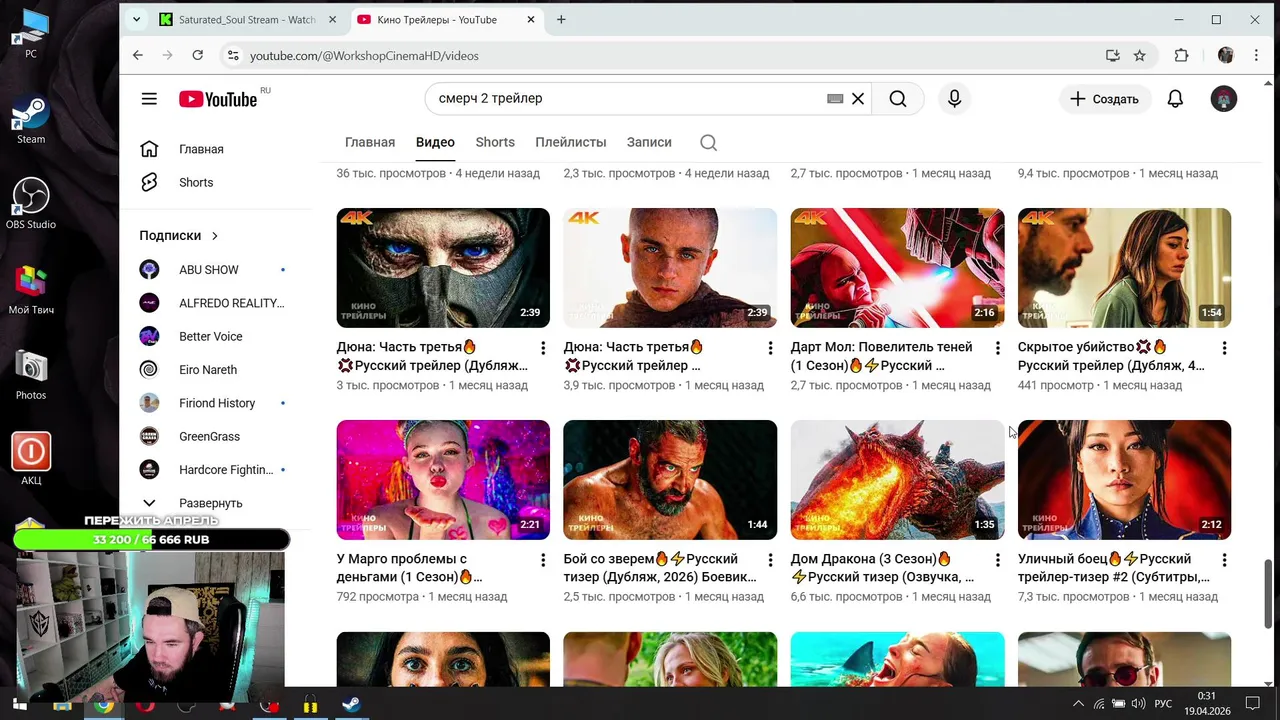
Task: Switch input language РУС in tray
Action: [x=1163, y=703]
